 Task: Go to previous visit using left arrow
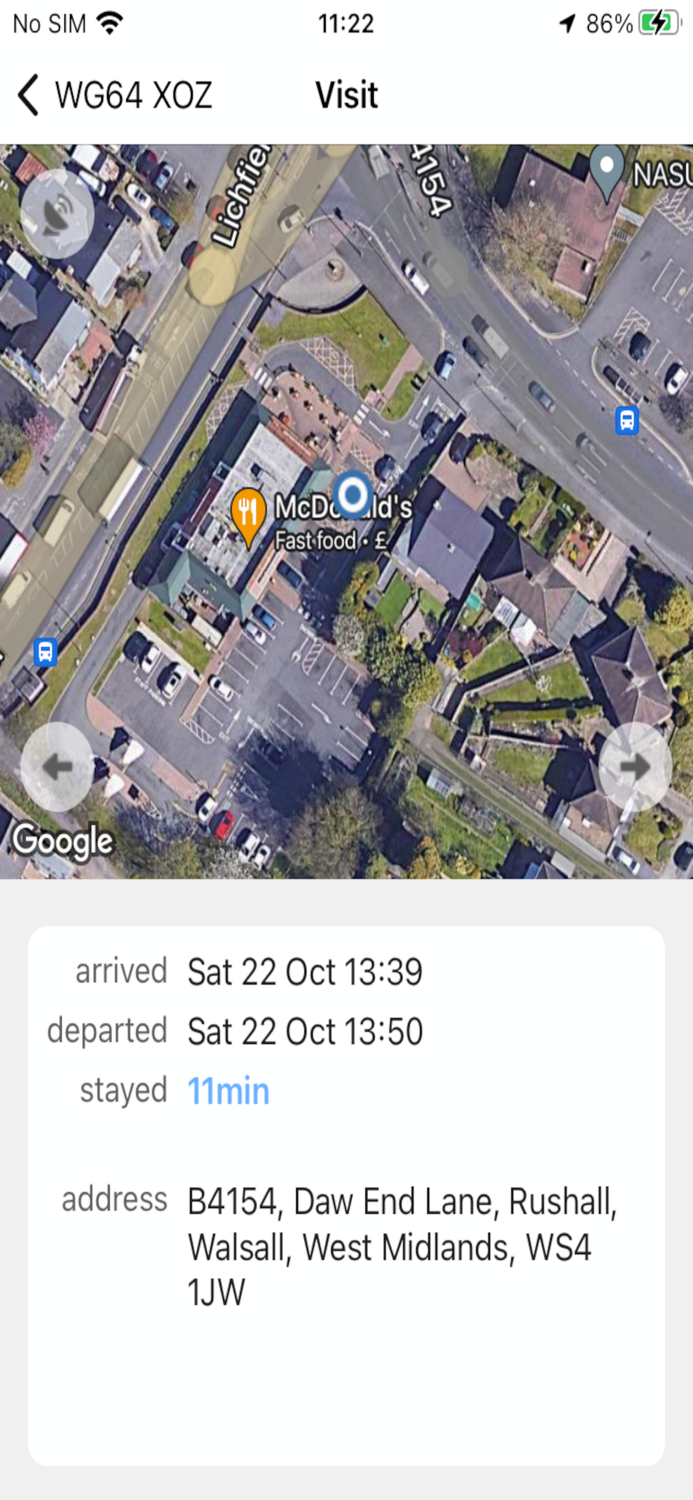[57, 767]
